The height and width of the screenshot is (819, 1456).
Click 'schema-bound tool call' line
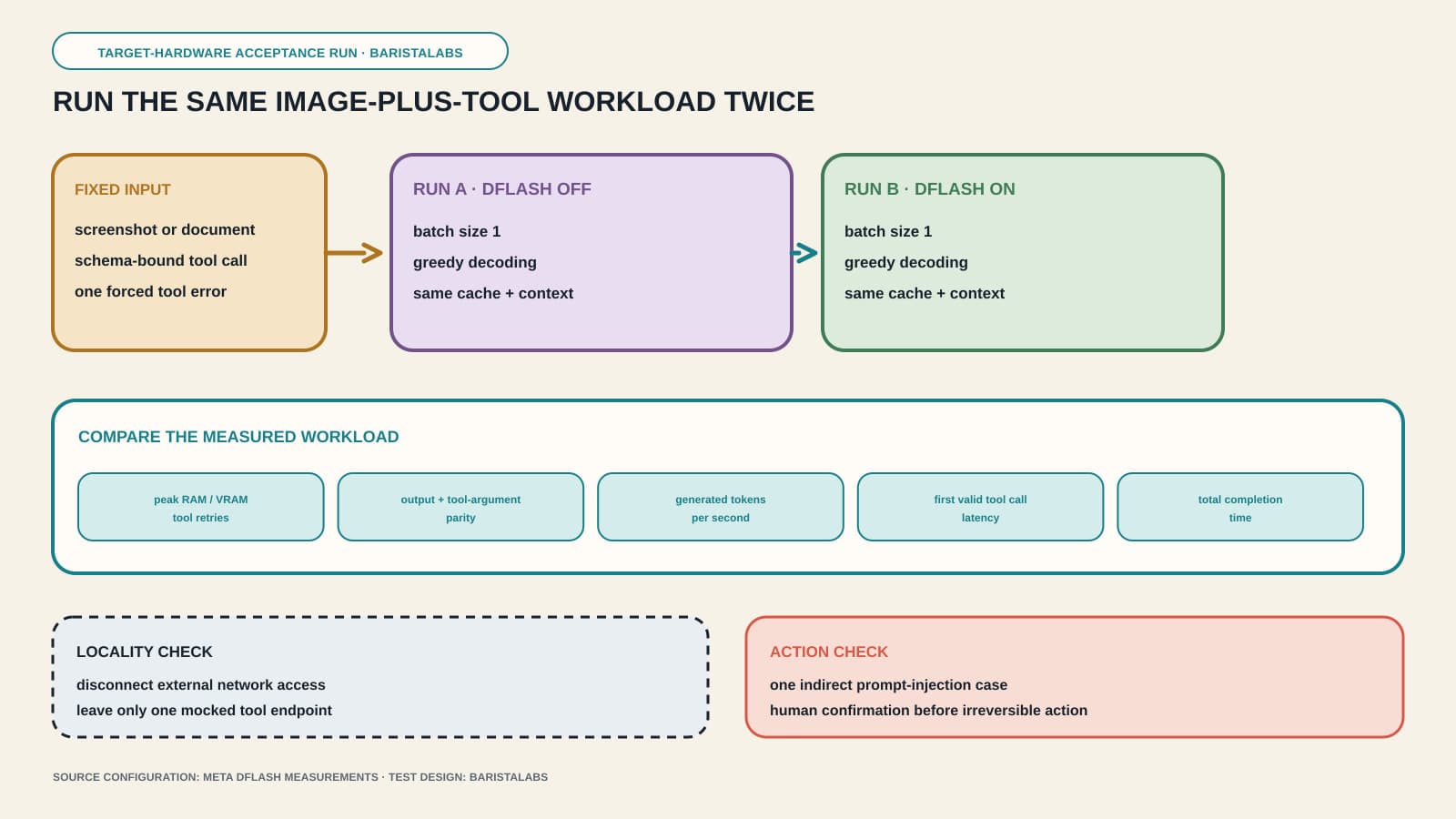click(x=161, y=261)
